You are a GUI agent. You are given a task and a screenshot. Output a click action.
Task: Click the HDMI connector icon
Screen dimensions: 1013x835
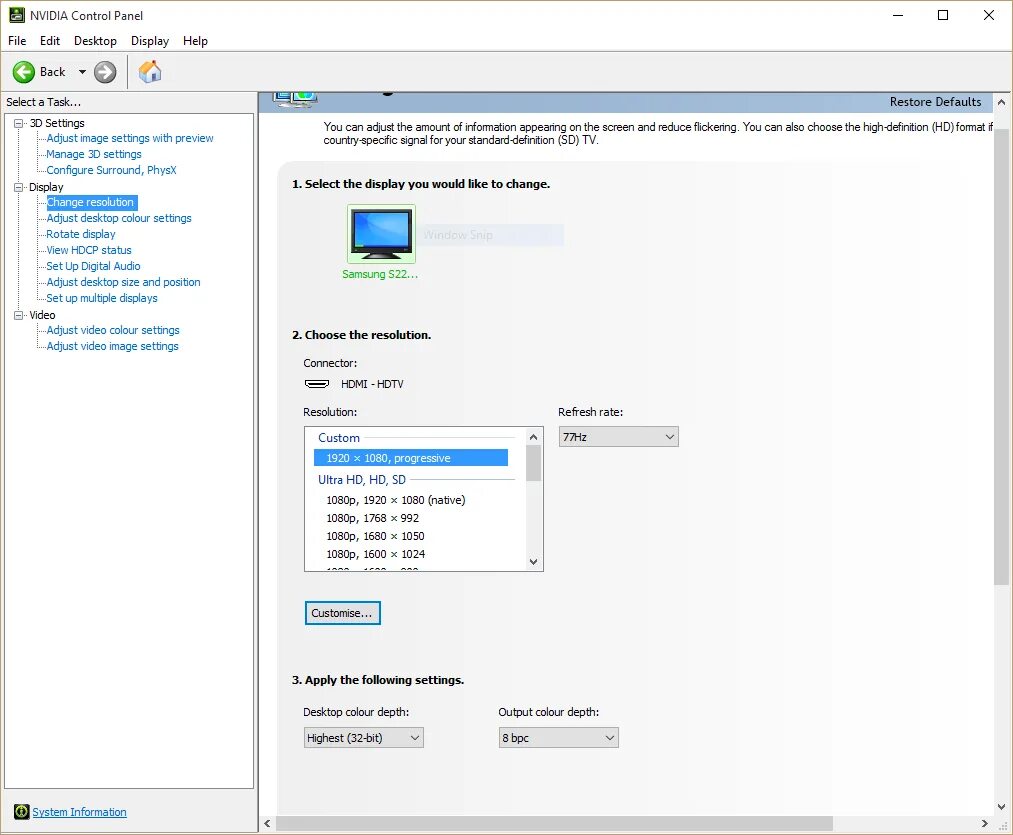(x=317, y=384)
